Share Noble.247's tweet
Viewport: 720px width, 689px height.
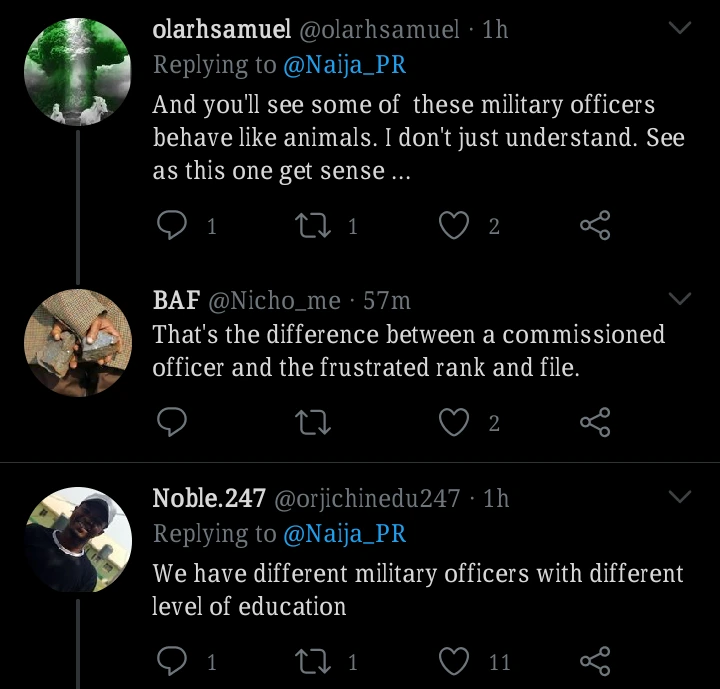[x=595, y=661]
